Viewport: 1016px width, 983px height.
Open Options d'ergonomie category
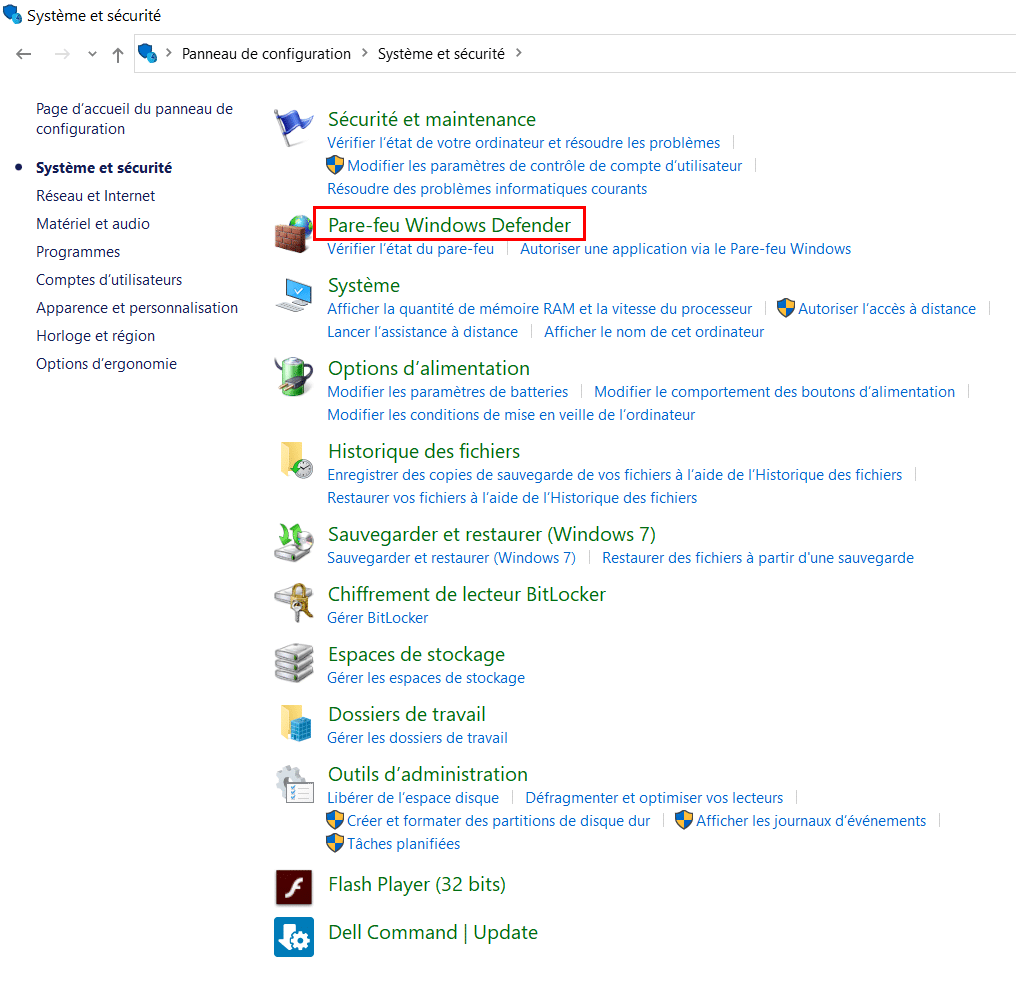[106, 364]
